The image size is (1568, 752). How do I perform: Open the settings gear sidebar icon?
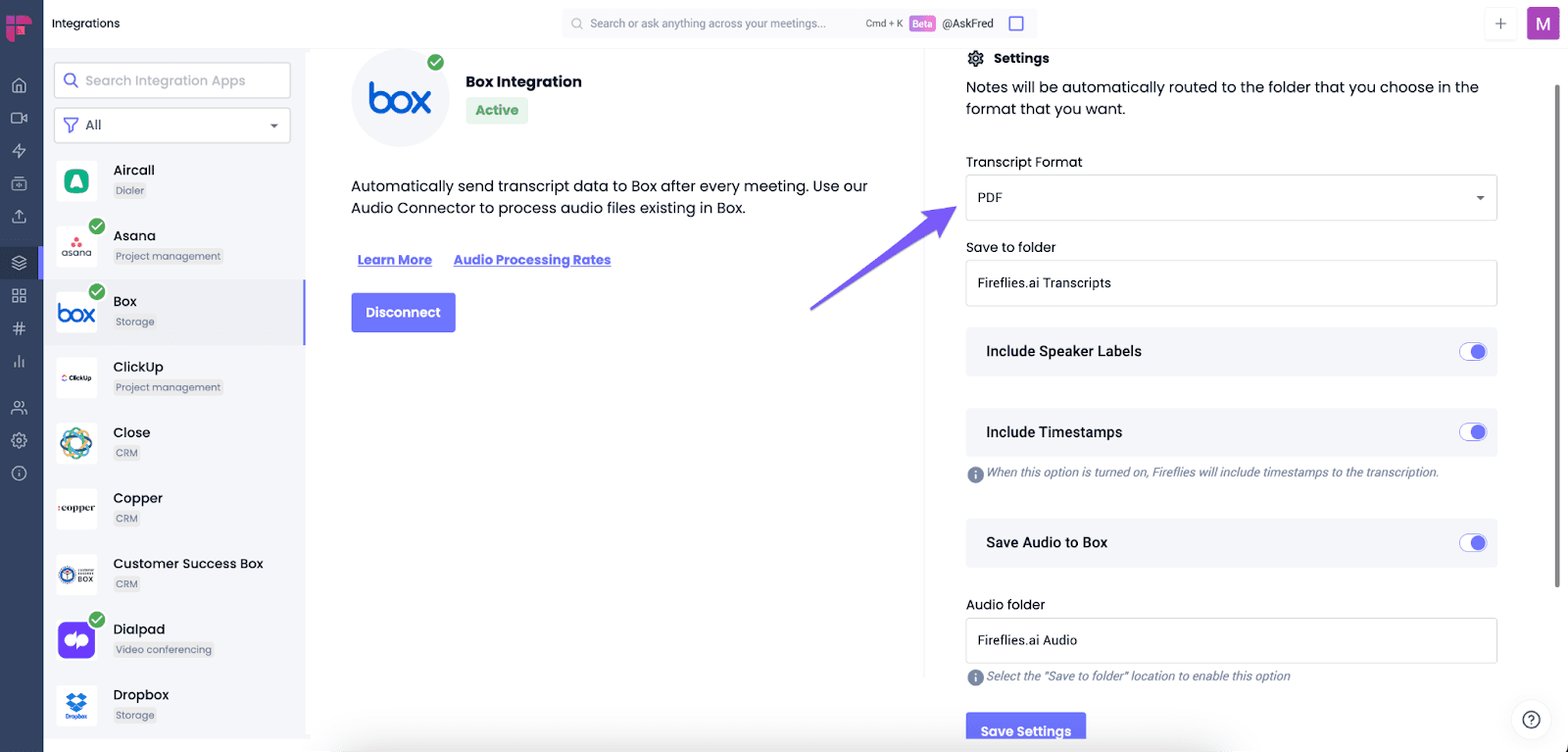click(x=19, y=440)
